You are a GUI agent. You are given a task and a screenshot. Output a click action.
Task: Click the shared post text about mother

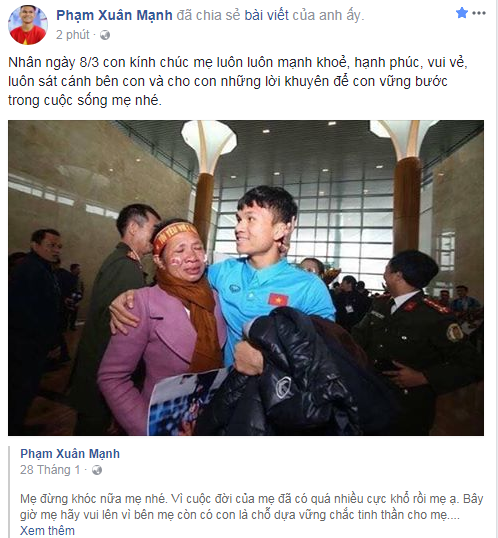click(252, 507)
